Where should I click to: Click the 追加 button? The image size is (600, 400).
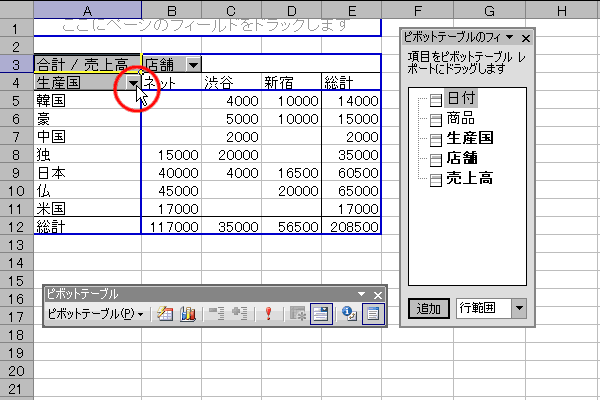coord(429,309)
